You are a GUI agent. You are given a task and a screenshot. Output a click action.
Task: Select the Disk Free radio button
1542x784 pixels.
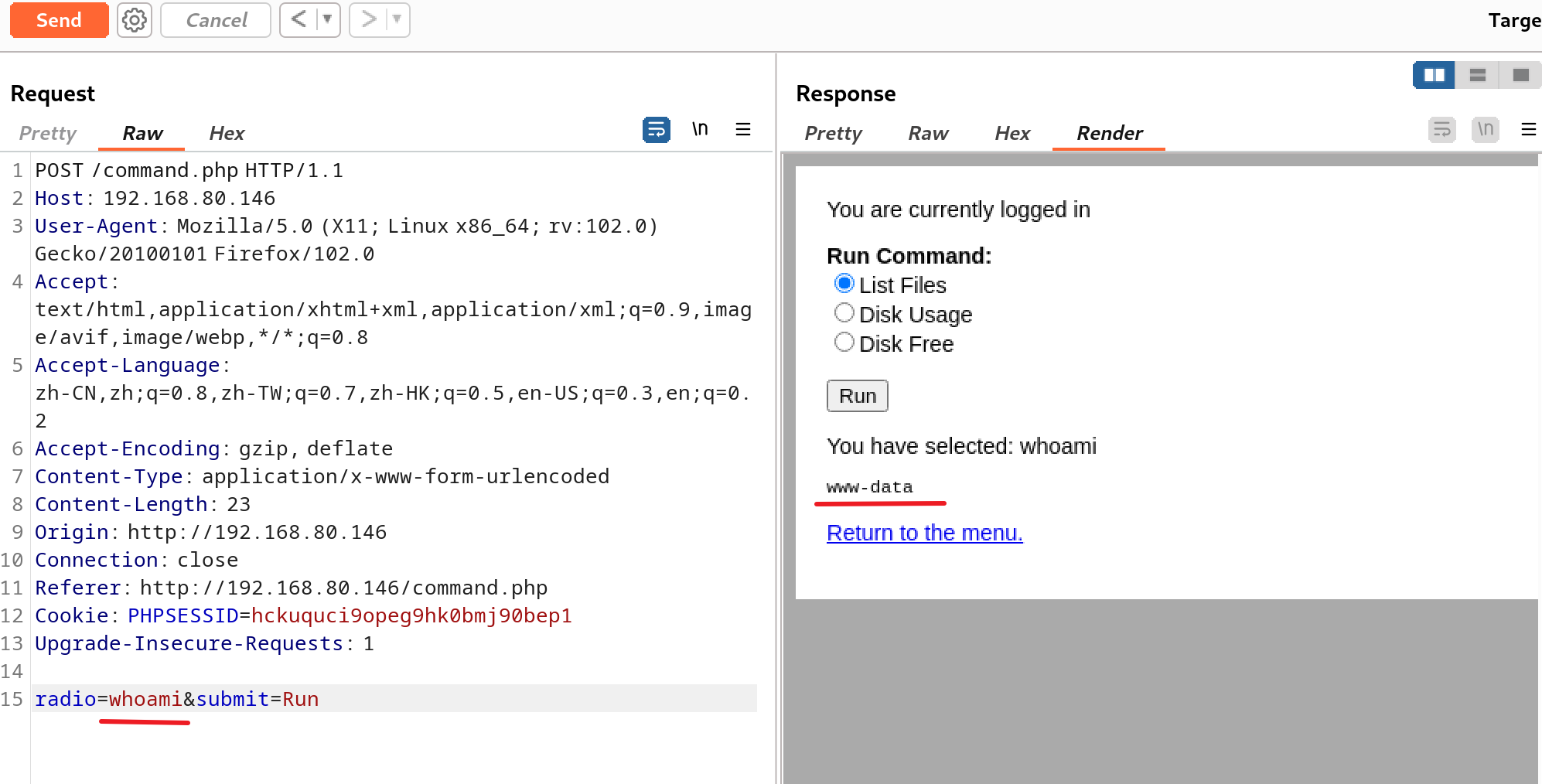click(844, 343)
